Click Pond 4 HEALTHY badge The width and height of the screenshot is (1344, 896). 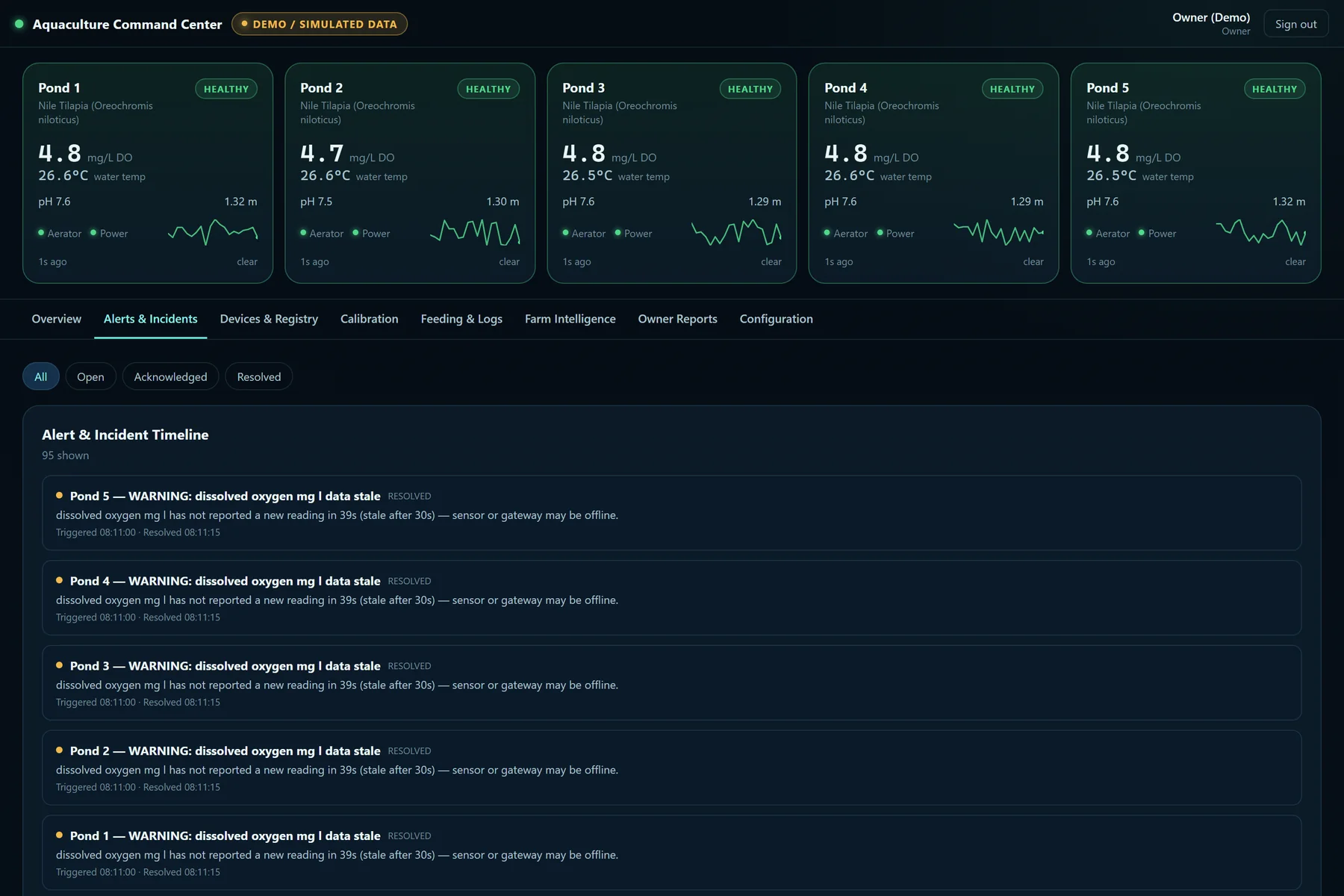pyautogui.click(x=1012, y=89)
